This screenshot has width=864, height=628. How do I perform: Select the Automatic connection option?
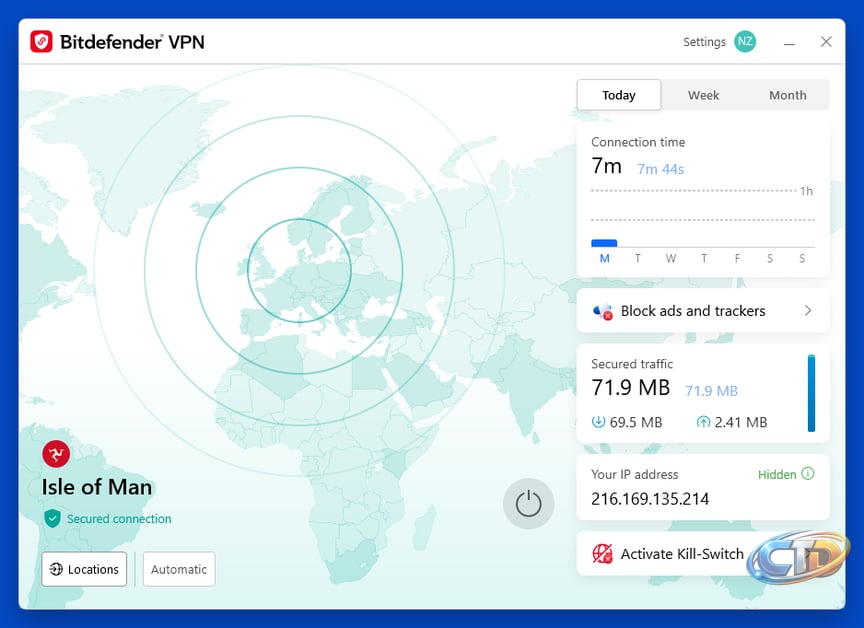tap(179, 569)
